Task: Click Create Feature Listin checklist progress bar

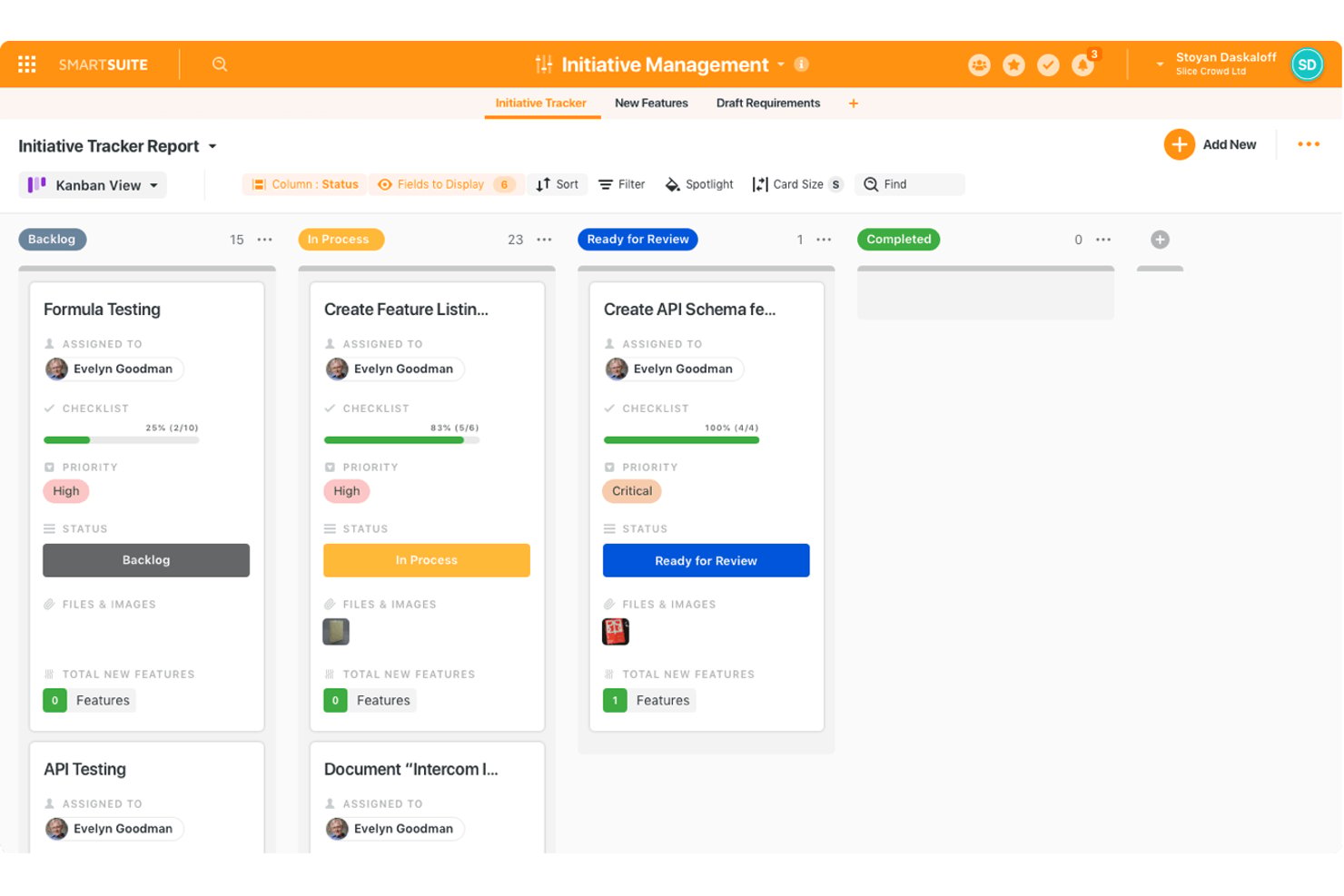Action: tap(401, 440)
